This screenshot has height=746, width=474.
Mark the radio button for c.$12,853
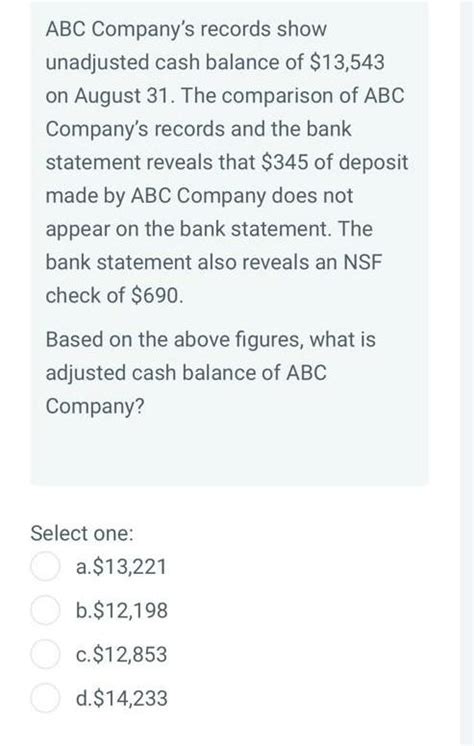coord(45,654)
